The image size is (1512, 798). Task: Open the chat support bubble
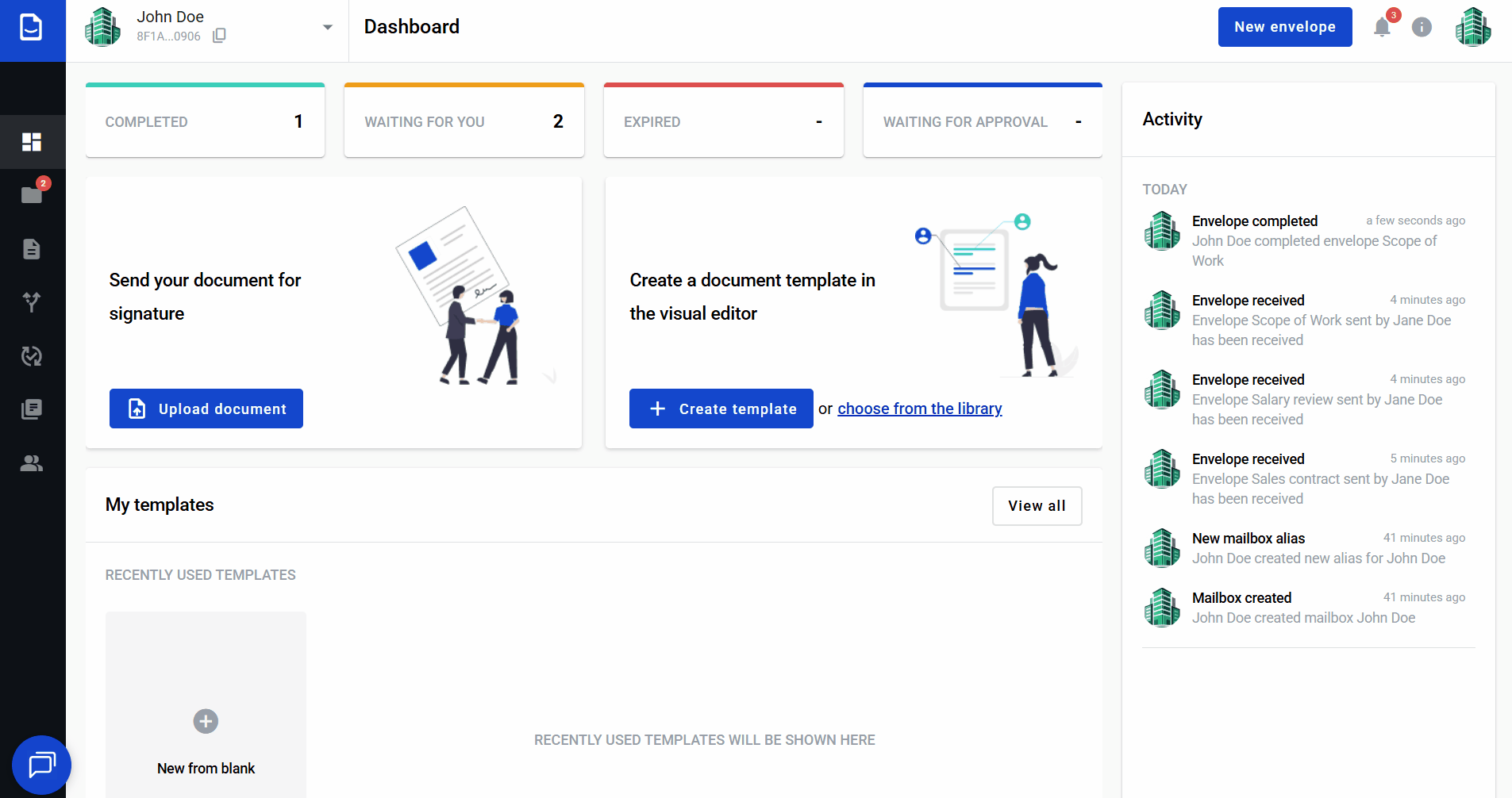(x=41, y=765)
